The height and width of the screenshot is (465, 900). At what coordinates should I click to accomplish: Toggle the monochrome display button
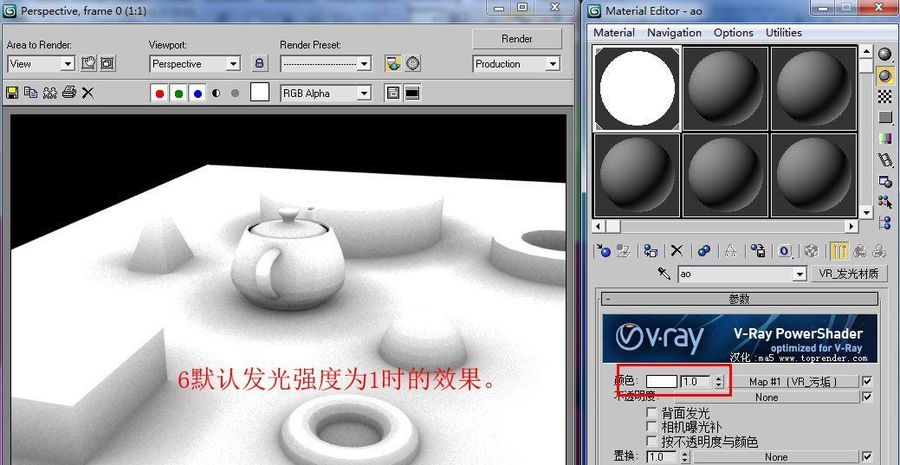click(x=234, y=93)
